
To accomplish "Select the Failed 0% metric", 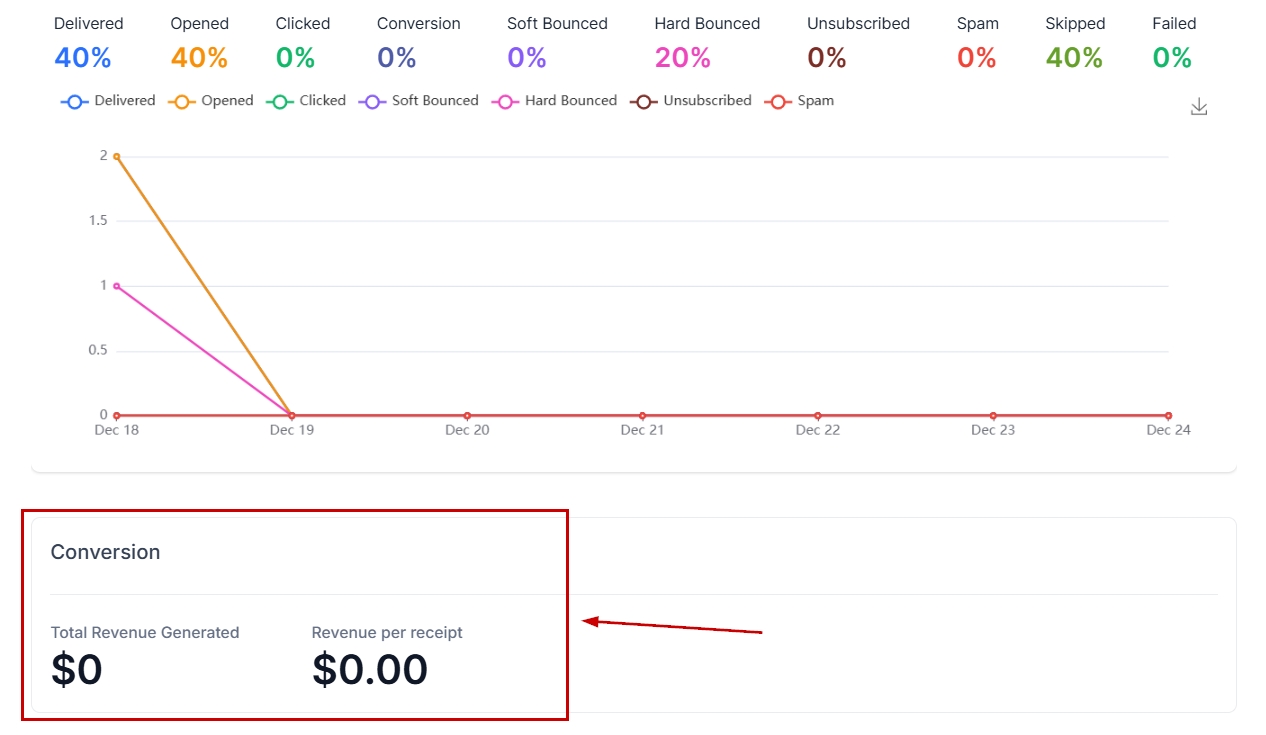I will click(1172, 58).
